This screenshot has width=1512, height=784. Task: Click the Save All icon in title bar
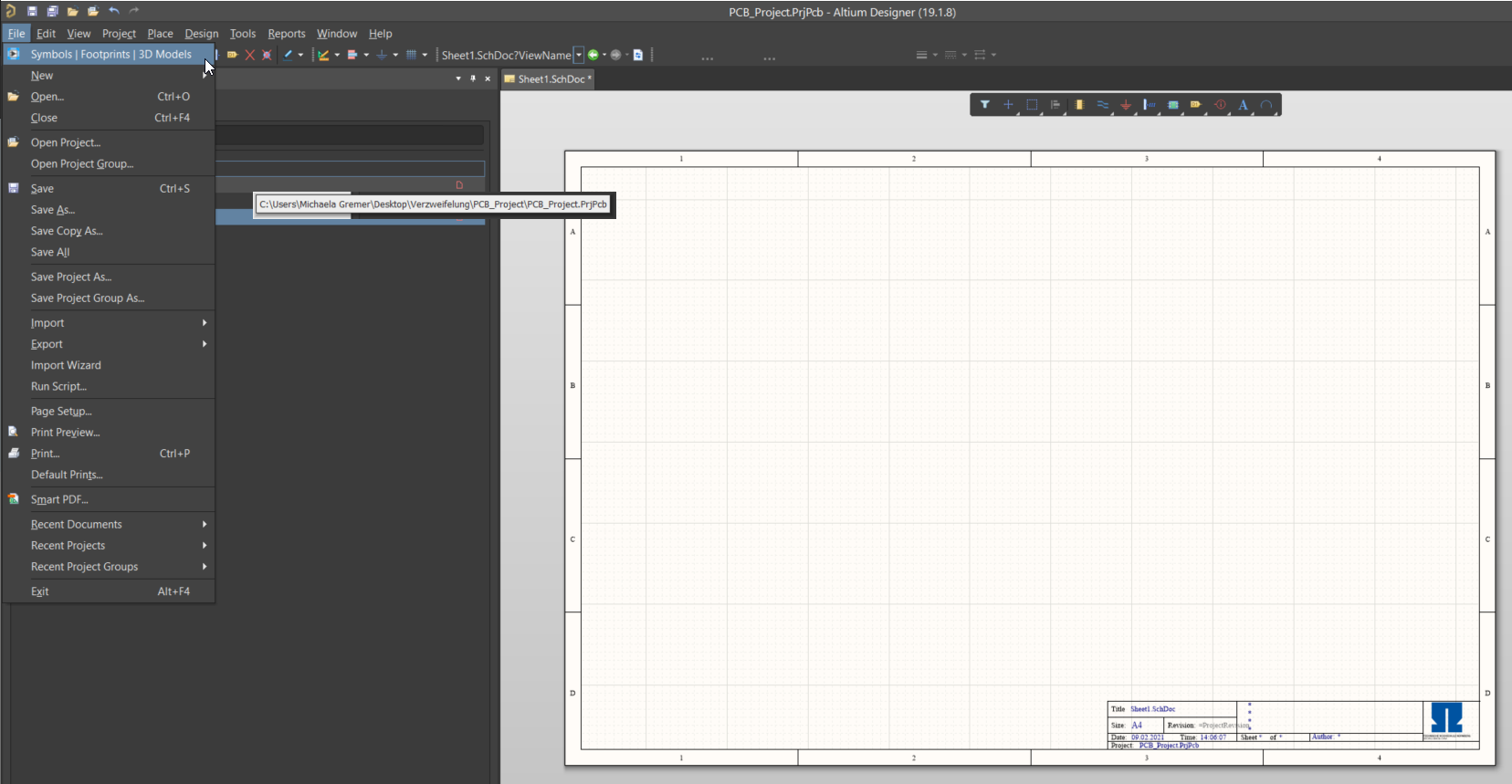pyautogui.click(x=52, y=11)
